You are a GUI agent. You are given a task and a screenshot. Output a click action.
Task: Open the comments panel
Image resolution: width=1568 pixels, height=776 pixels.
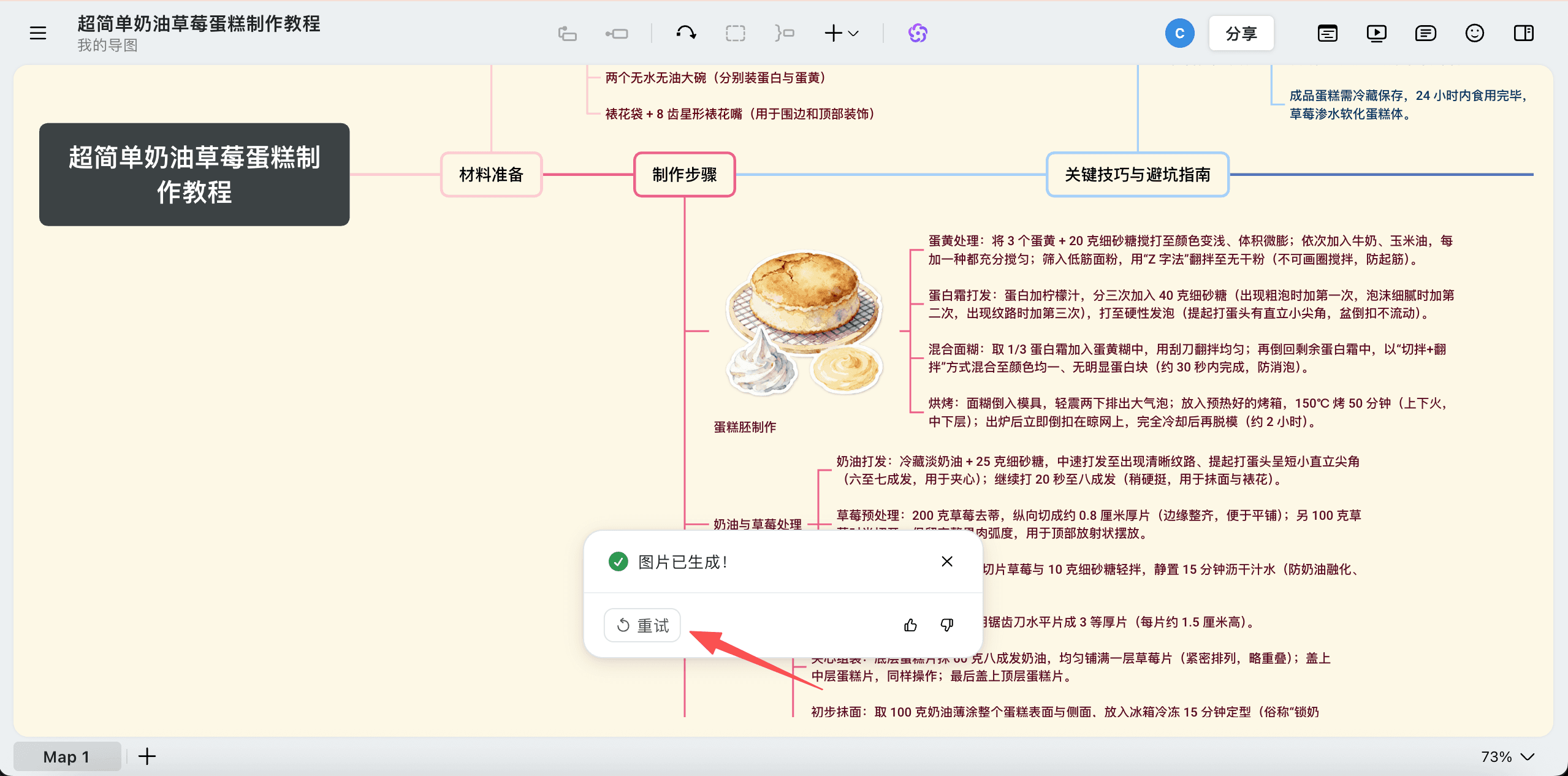click(1425, 32)
